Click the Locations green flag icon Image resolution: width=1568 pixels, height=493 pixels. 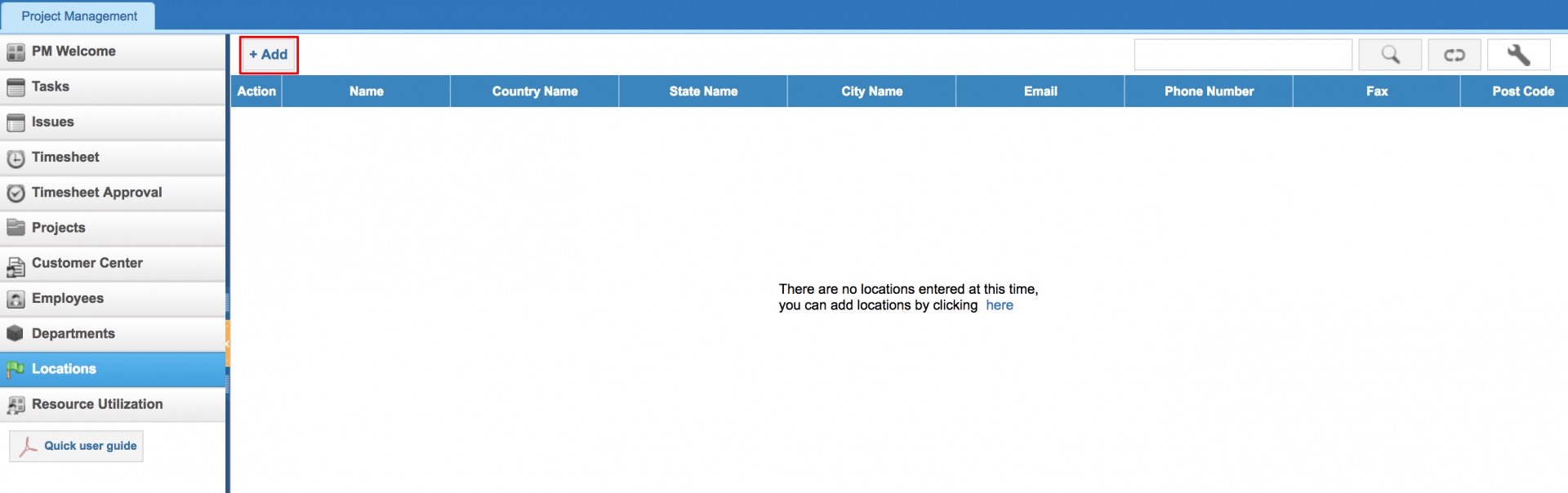(x=16, y=370)
